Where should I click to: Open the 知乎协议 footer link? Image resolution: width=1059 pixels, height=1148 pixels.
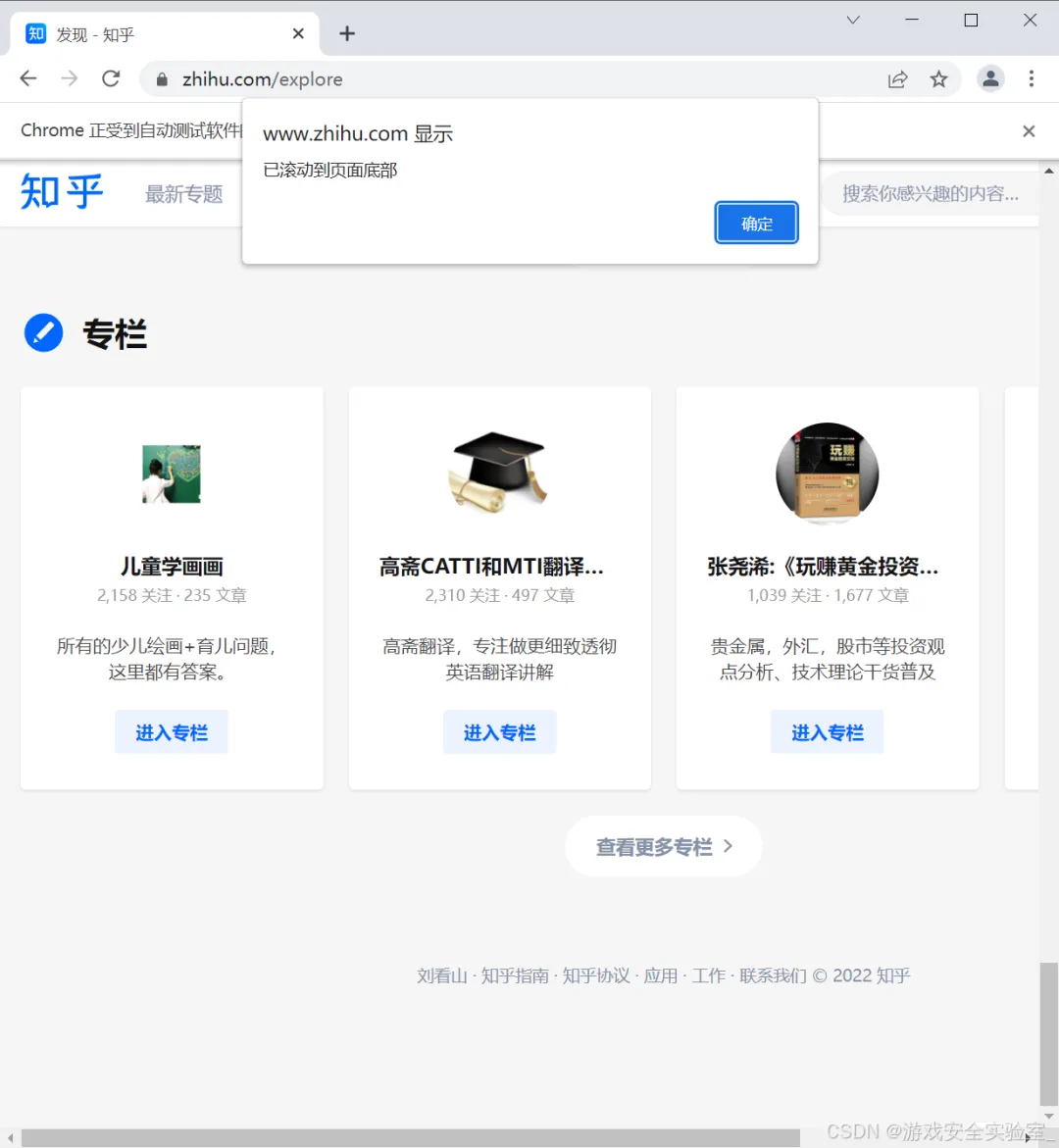[596, 975]
